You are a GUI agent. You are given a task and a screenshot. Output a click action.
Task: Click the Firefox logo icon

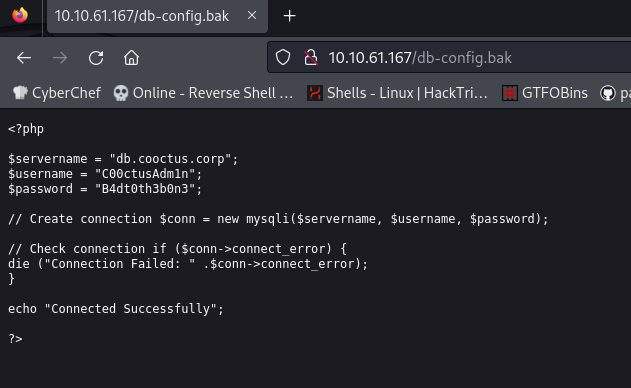click(20, 16)
